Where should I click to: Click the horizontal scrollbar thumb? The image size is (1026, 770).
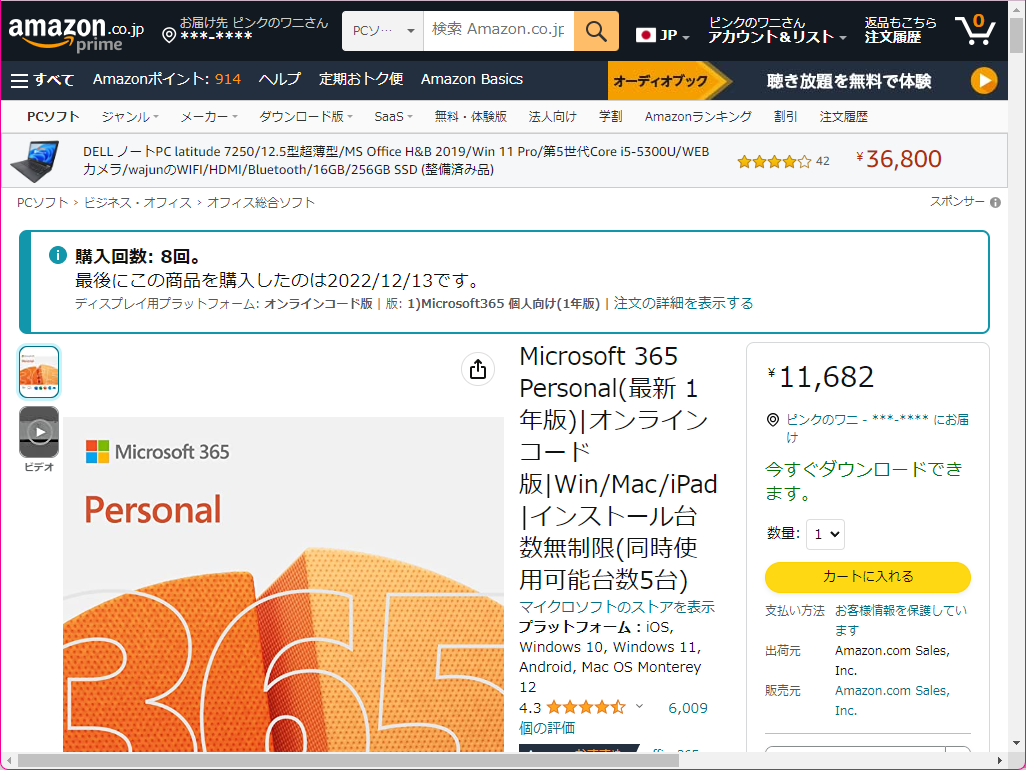point(348,760)
